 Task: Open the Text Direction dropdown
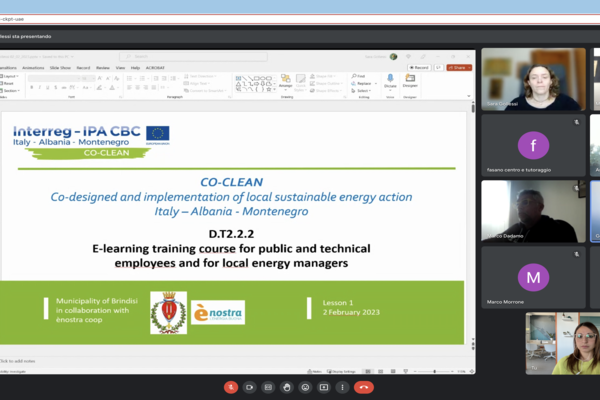[x=201, y=76]
